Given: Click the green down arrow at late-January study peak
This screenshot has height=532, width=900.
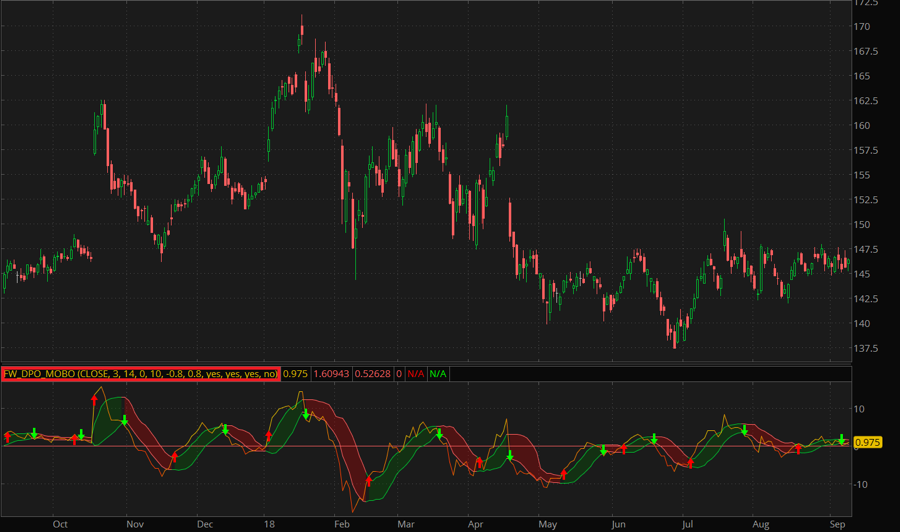Looking at the screenshot, I should click(306, 414).
